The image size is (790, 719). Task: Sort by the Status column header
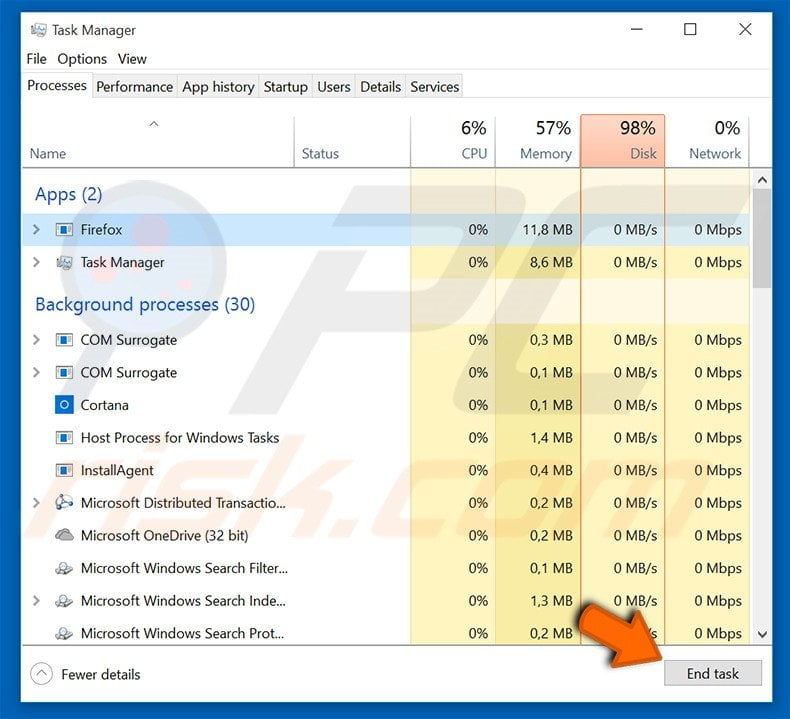pyautogui.click(x=352, y=142)
